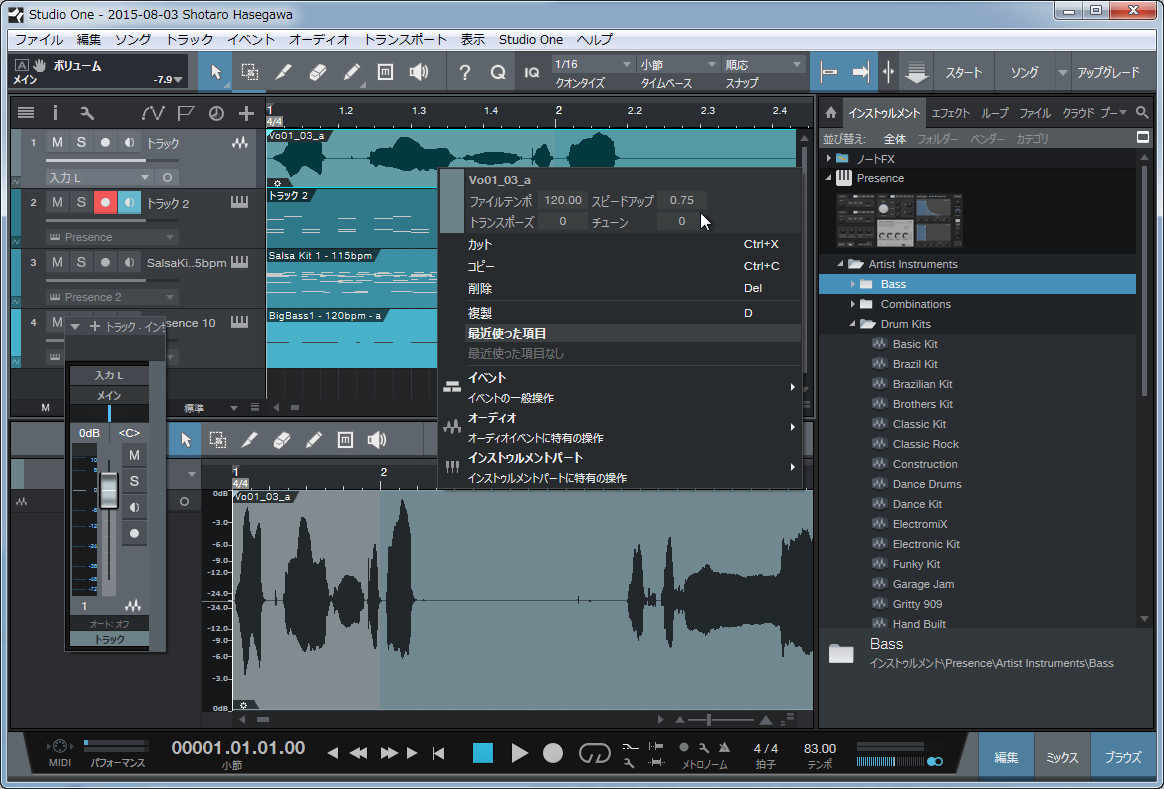Image resolution: width=1164 pixels, height=789 pixels.
Task: Click the help (?) icon
Action: click(464, 71)
